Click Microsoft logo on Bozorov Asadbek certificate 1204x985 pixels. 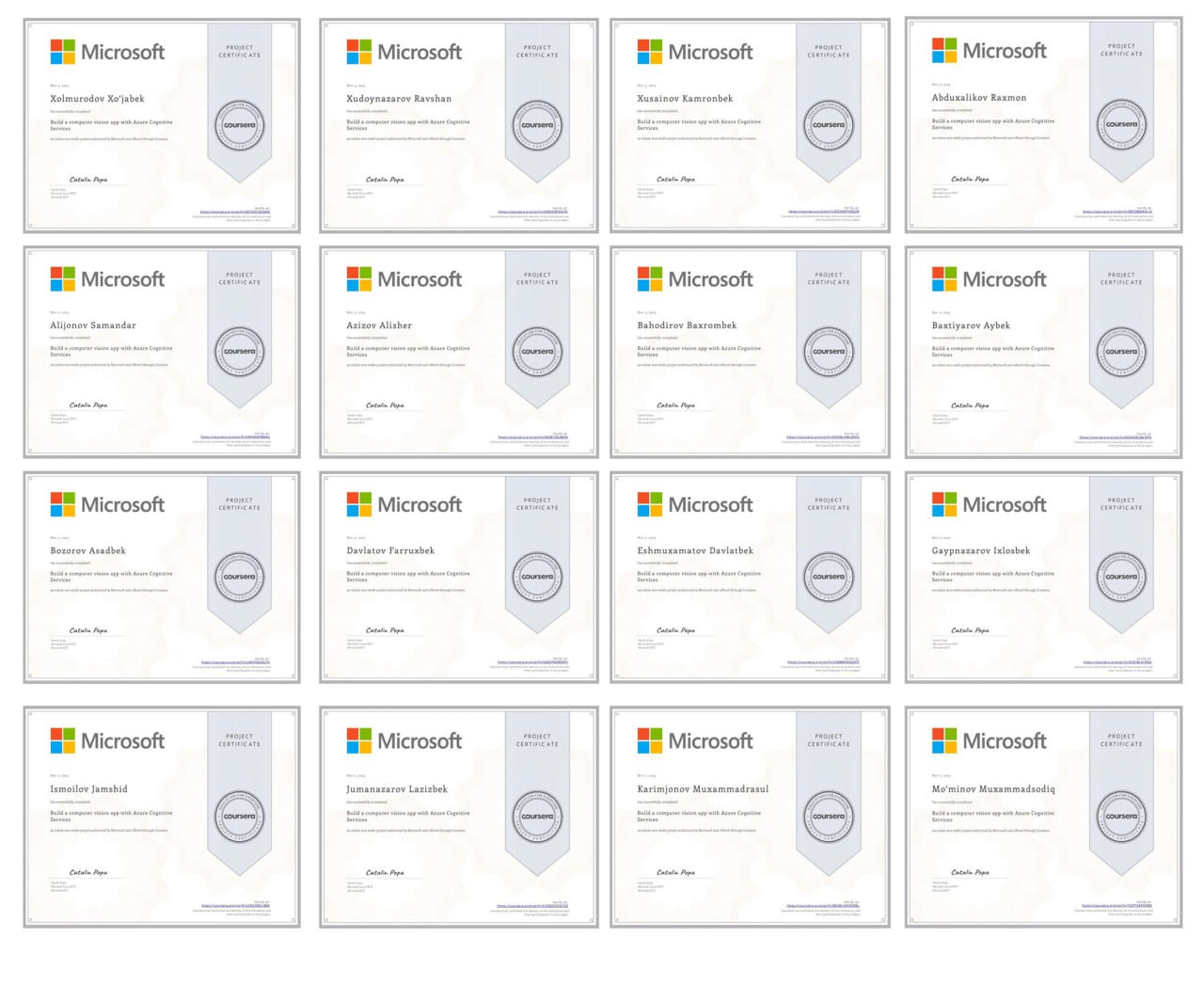click(x=107, y=505)
